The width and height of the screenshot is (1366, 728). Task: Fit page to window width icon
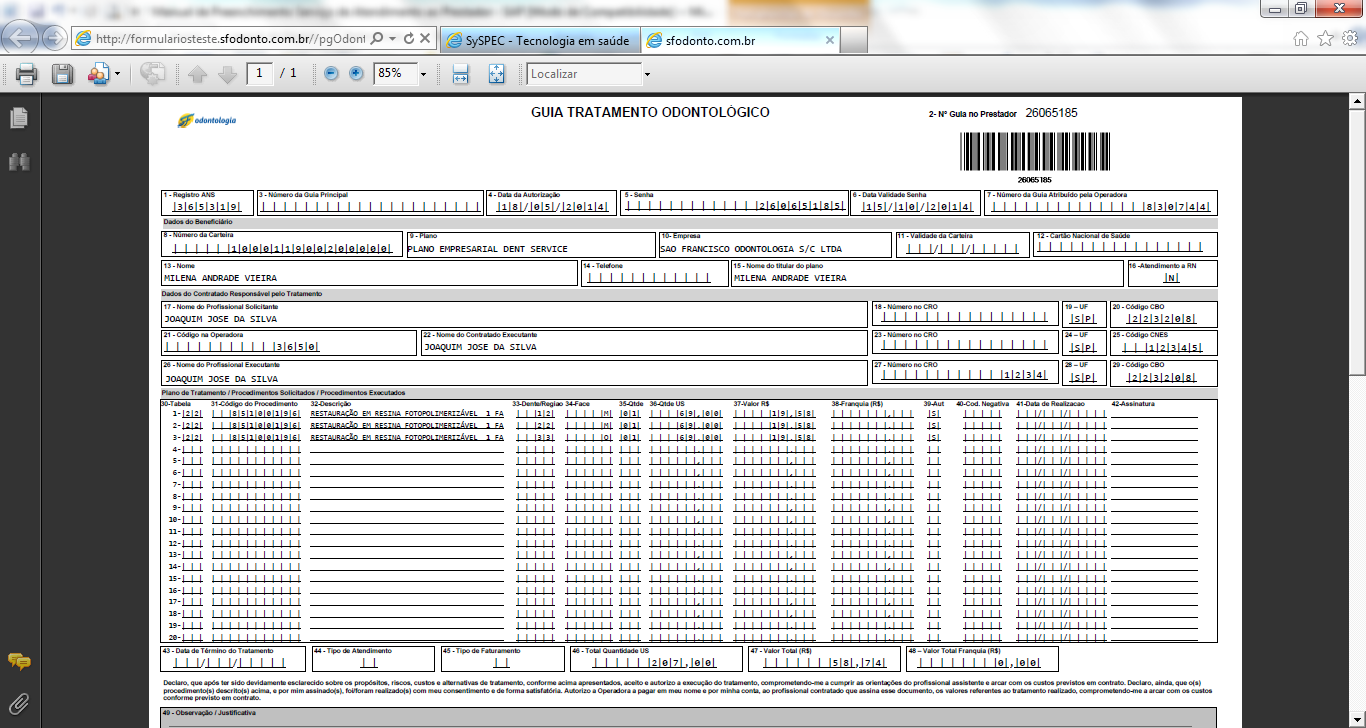[x=461, y=73]
